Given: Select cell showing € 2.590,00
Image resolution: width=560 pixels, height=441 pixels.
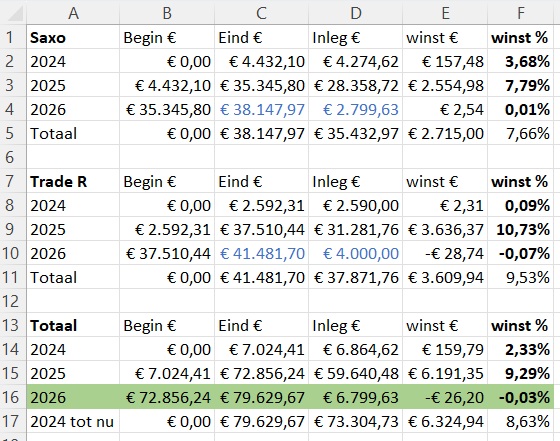Looking at the screenshot, I should coord(355,205).
